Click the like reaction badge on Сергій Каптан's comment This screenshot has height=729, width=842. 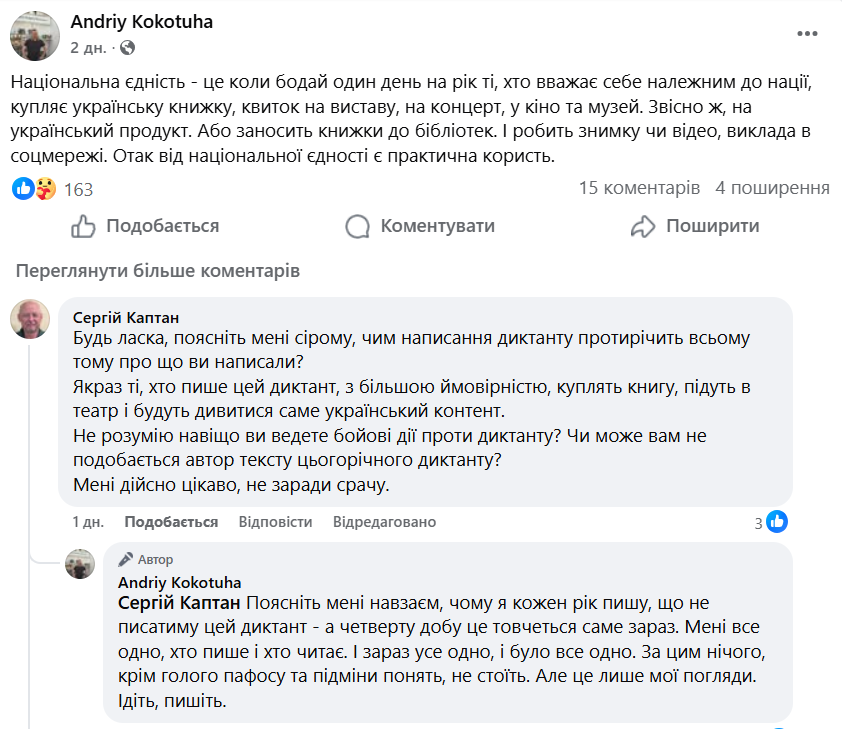tap(777, 522)
